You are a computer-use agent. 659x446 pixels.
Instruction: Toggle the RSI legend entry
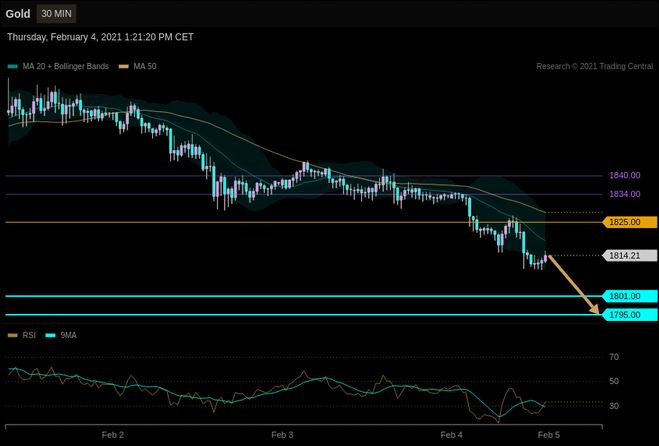pos(21,335)
